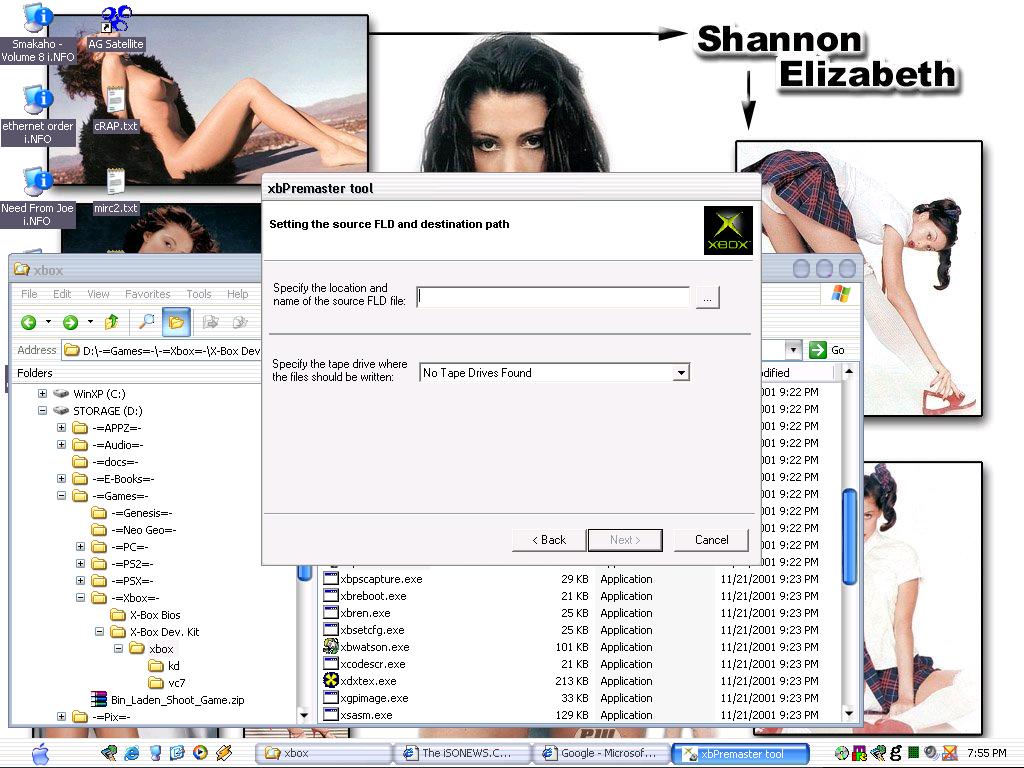The image size is (1024, 768).
Task: Expand the -=E-Books=- folder node
Action: point(61,479)
